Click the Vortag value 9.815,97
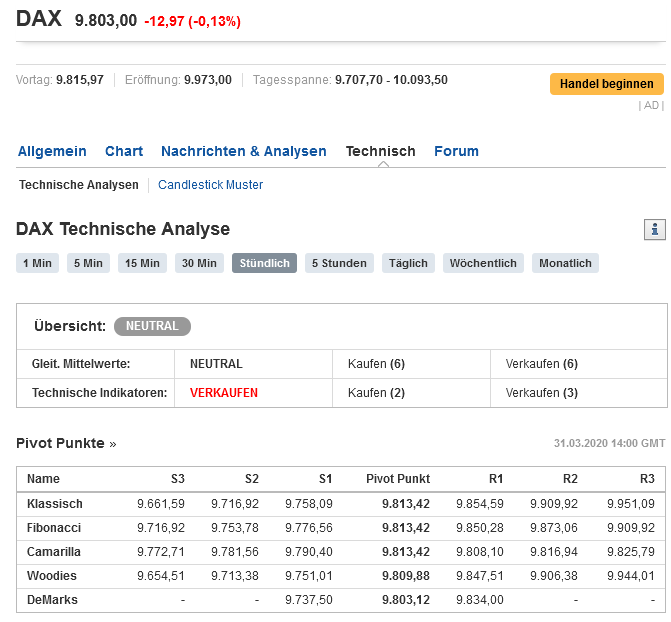Screen dimensions: 671x622 pos(80,80)
